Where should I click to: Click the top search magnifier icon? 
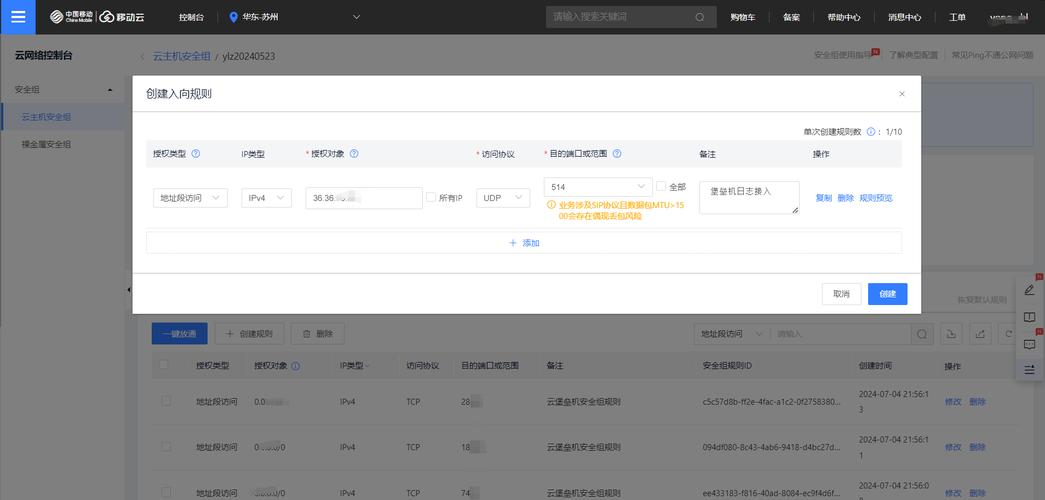click(x=700, y=17)
